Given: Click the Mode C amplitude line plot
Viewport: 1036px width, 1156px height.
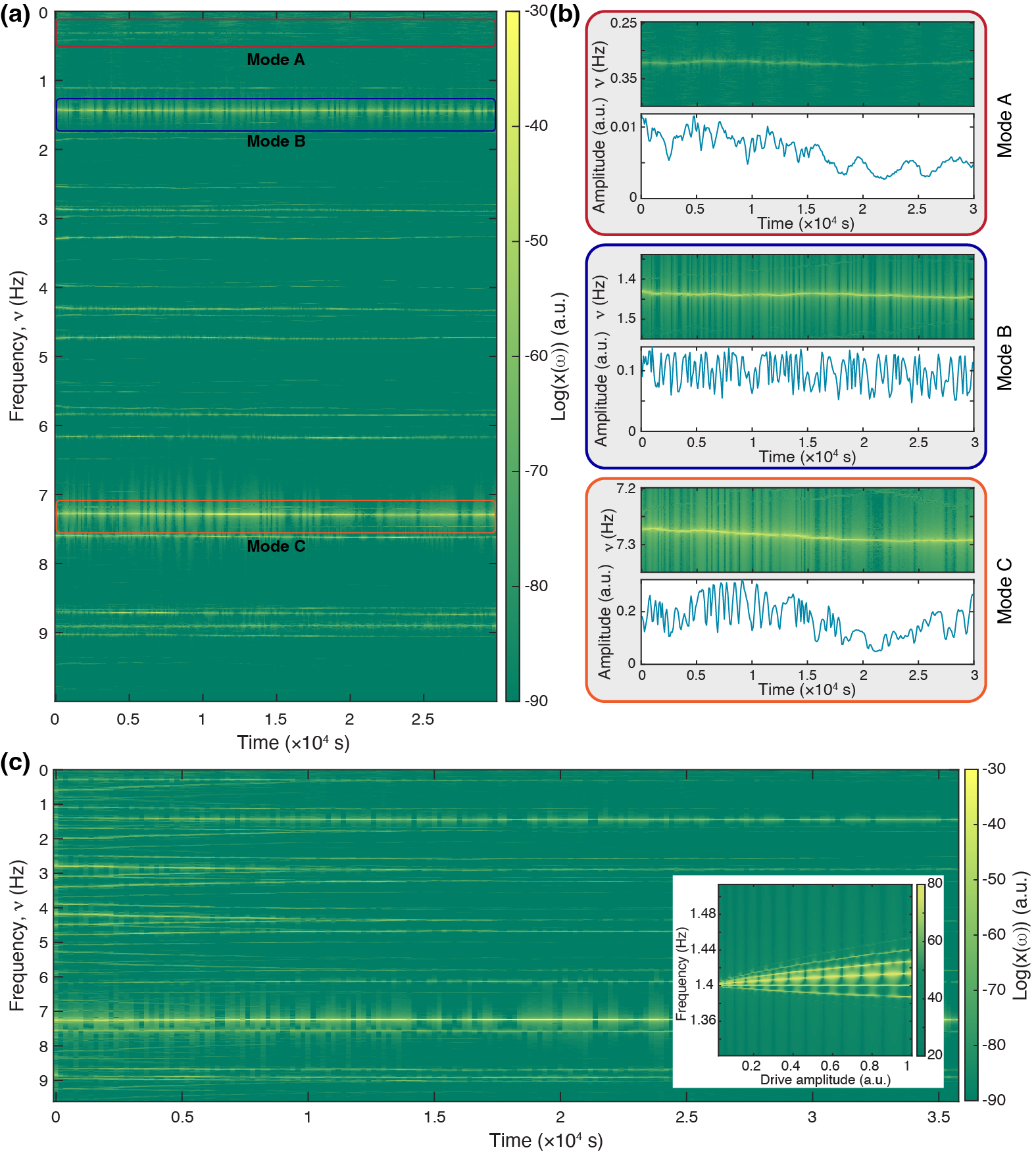Looking at the screenshot, I should coord(807,621).
